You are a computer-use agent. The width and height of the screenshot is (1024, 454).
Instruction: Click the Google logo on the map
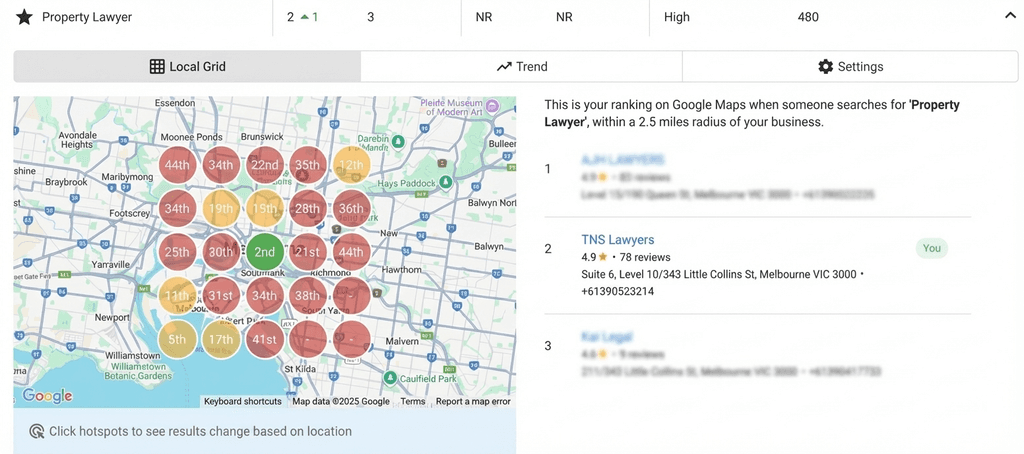(x=47, y=396)
